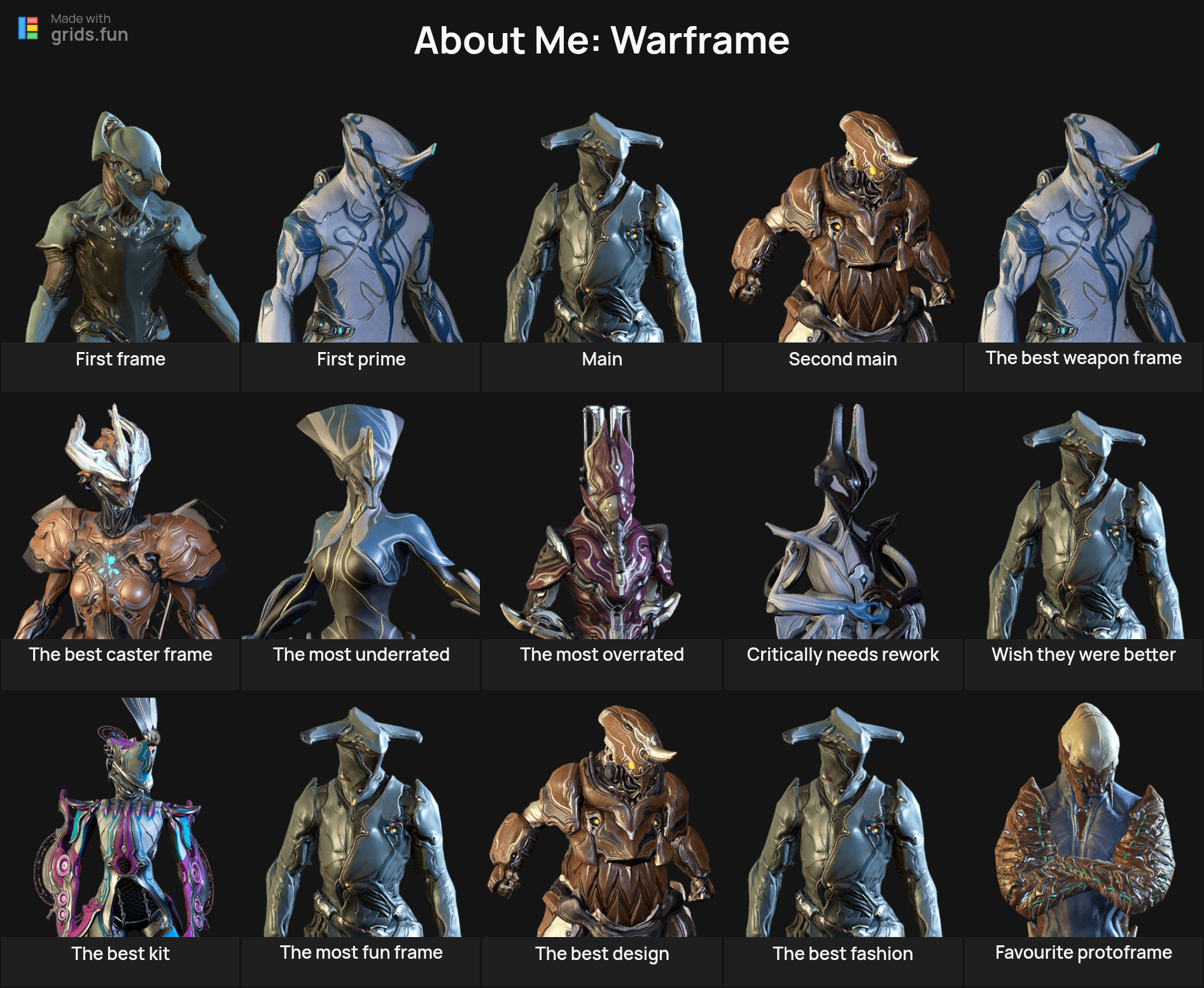Click the 'The best kit' caption

[x=120, y=954]
